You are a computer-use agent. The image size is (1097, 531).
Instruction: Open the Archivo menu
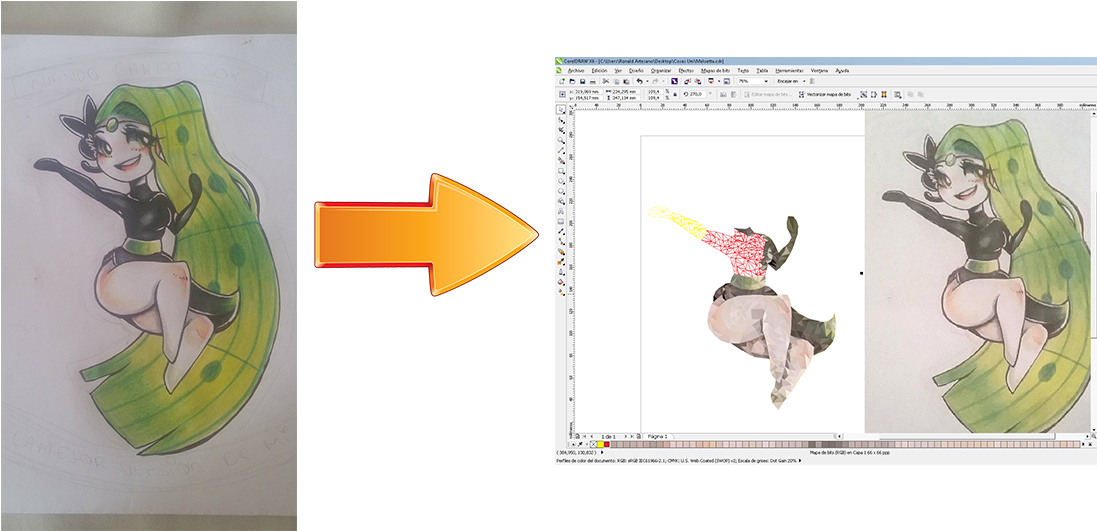575,71
